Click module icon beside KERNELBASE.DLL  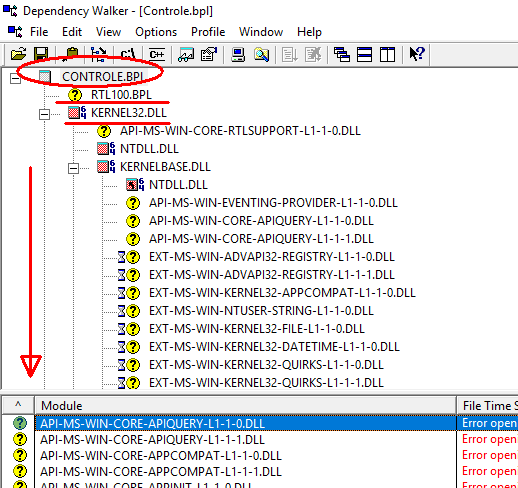click(106, 167)
